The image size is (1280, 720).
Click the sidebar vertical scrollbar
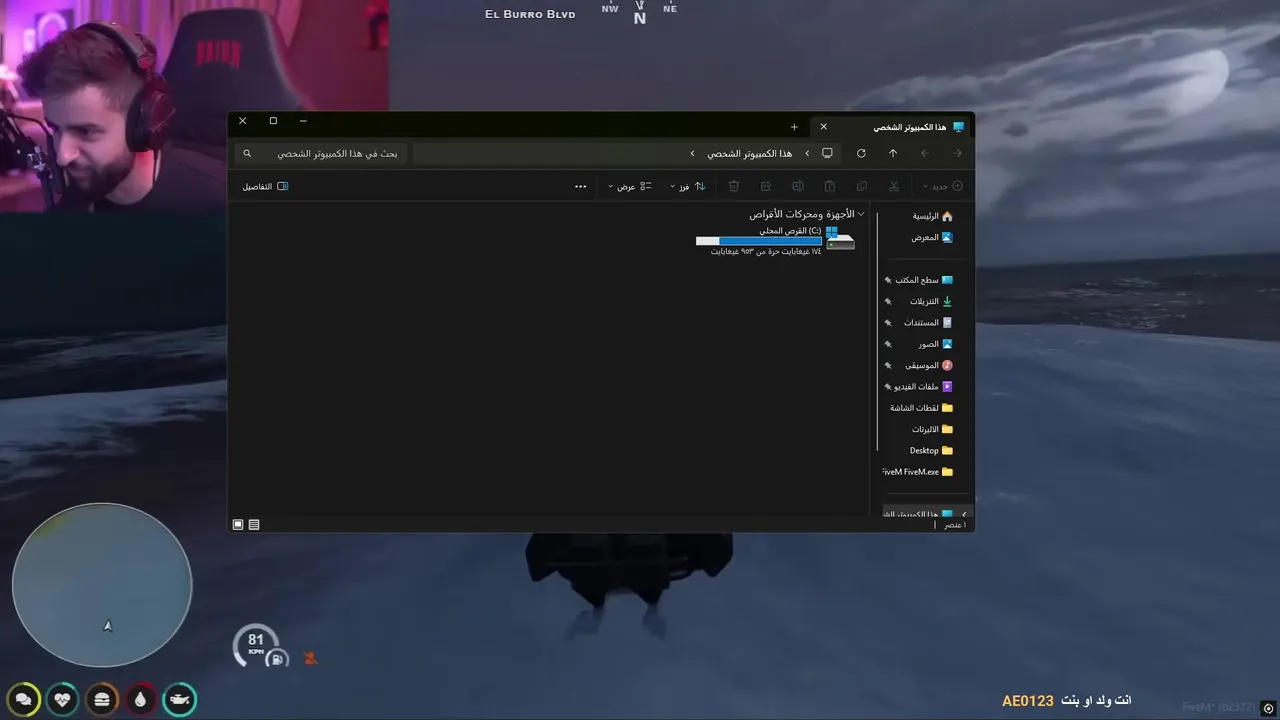[x=877, y=330]
